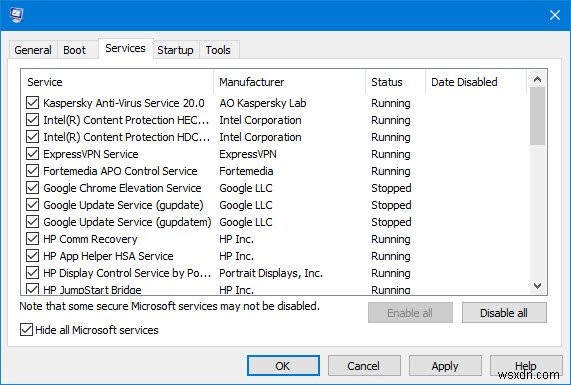
Task: Uncheck Kaspersky Anti-Virus Service 20.0 checkbox
Action: pos(32,103)
